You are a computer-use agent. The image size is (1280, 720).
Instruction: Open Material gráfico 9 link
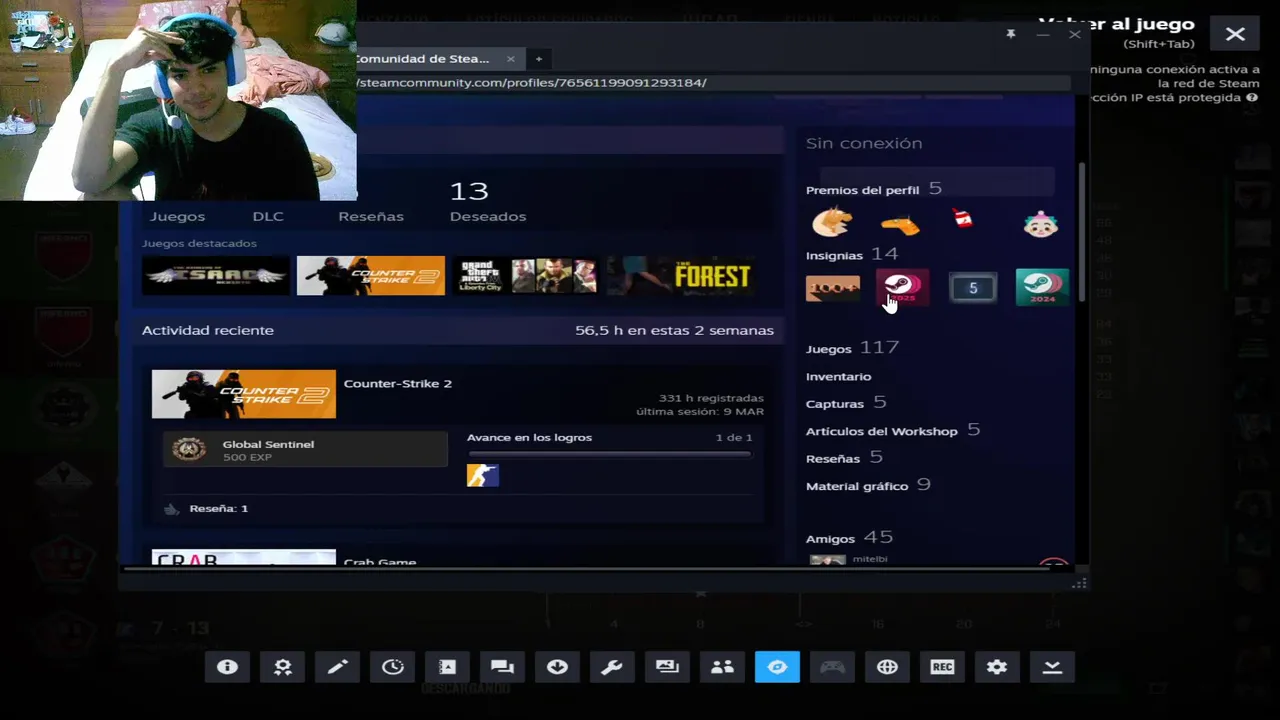[x=868, y=485]
